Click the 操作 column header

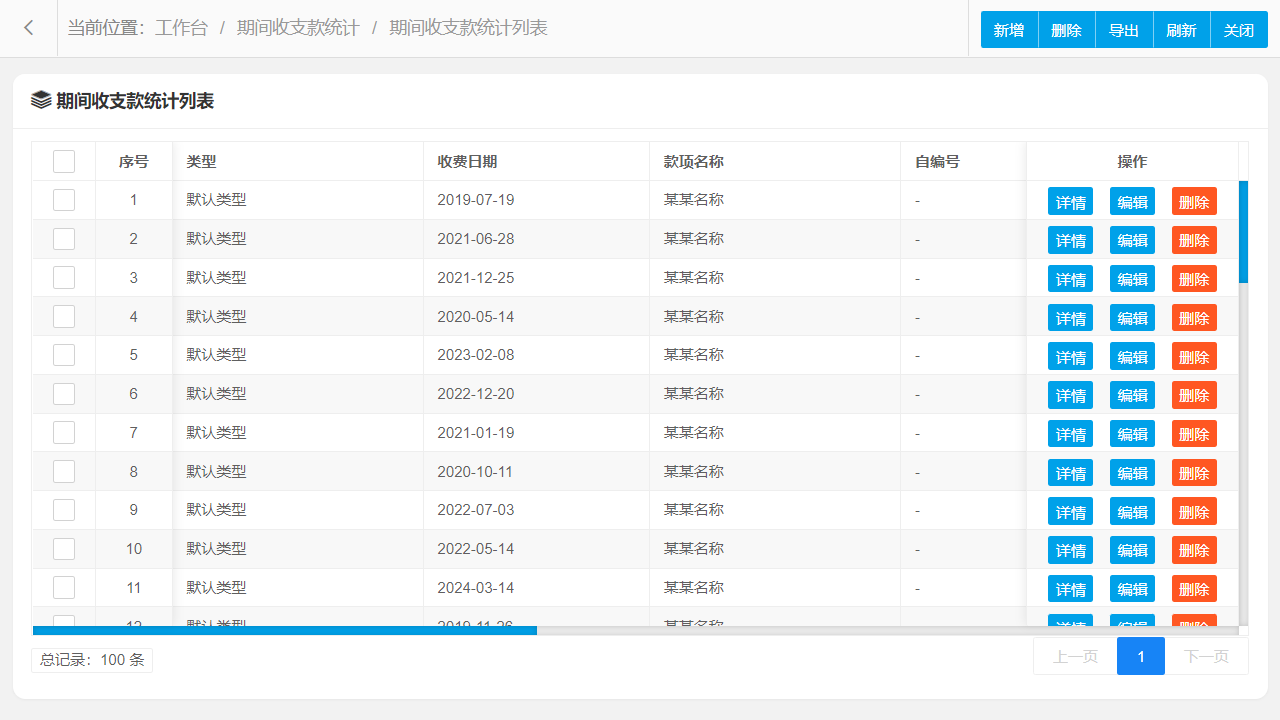click(x=1132, y=161)
